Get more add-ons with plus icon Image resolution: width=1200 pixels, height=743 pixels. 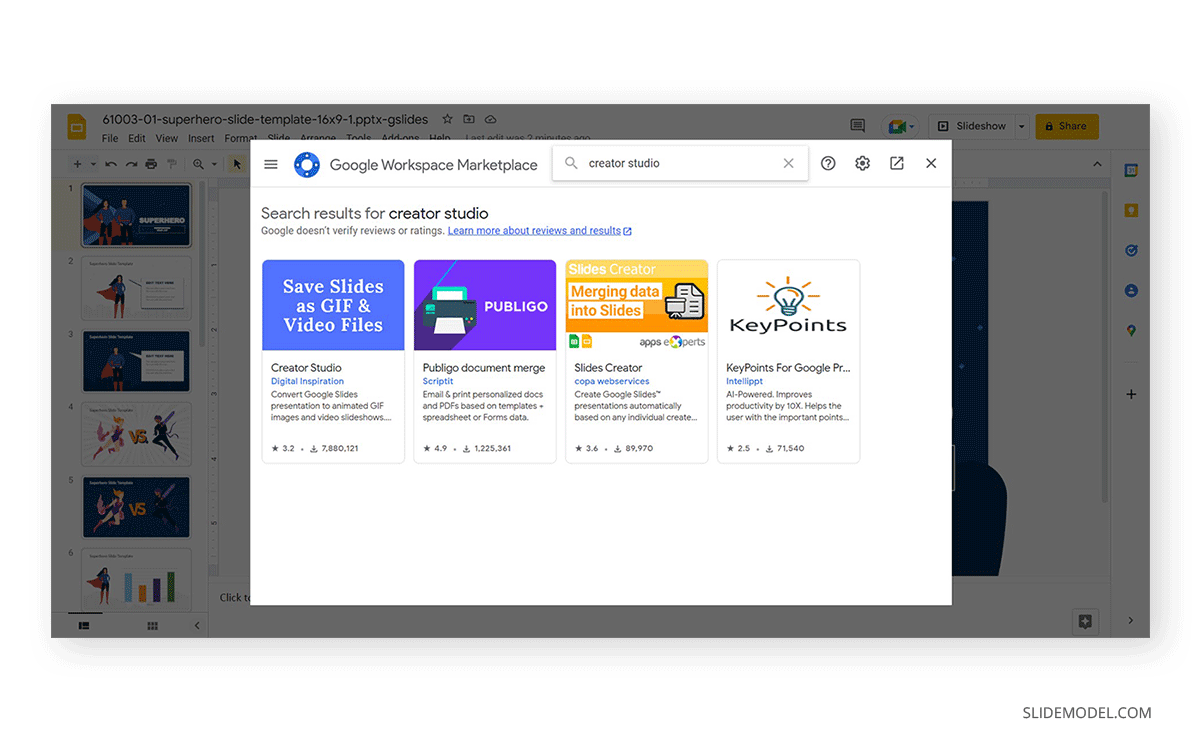click(x=1131, y=394)
